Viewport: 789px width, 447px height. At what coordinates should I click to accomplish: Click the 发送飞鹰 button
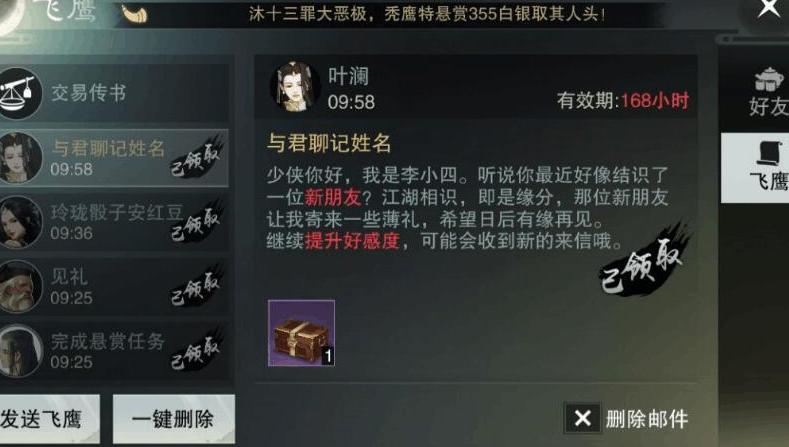click(48, 419)
